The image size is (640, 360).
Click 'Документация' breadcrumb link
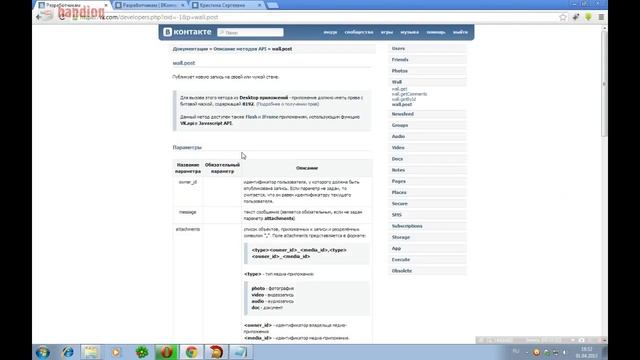[x=190, y=49]
